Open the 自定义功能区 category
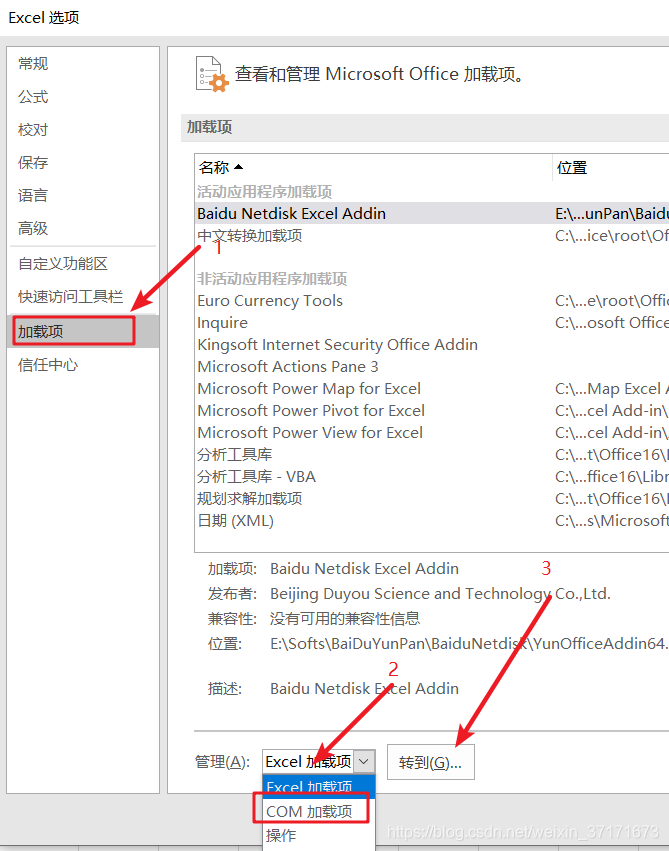669x851 pixels. pos(63,264)
